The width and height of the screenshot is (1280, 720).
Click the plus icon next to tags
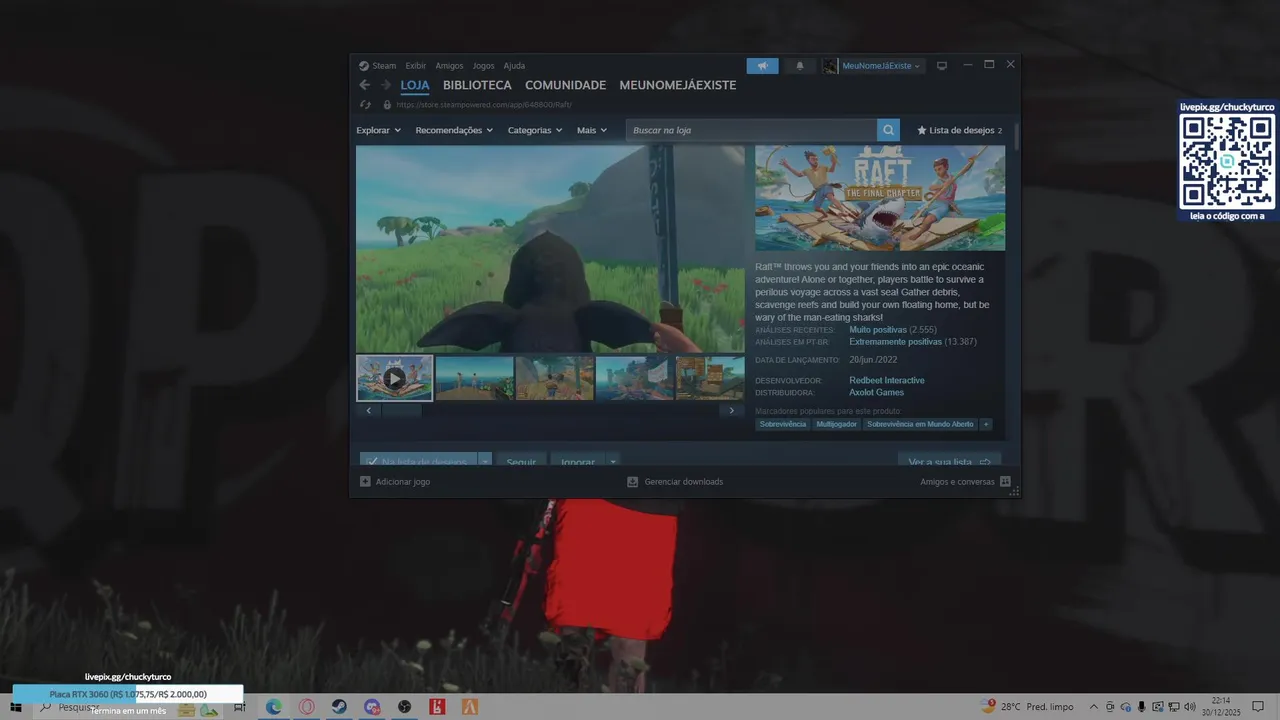tap(986, 424)
